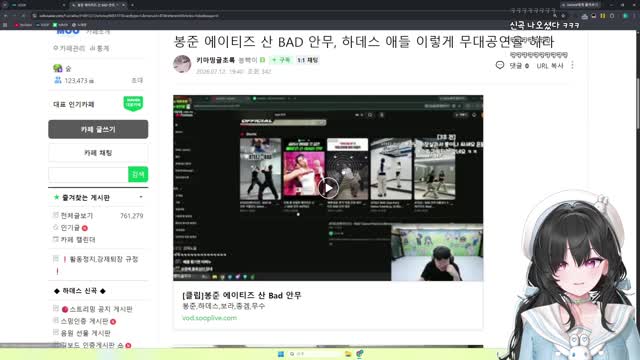Click the members icon beside 123,473

coord(58,80)
